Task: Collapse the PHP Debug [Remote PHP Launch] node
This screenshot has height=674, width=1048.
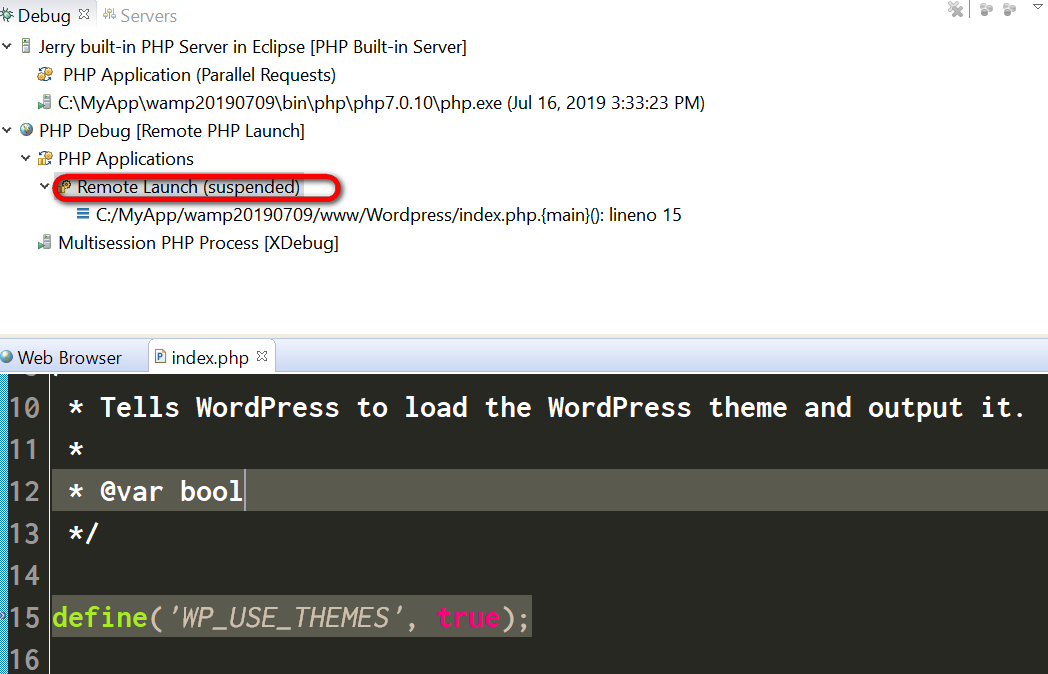Action: (x=7, y=130)
